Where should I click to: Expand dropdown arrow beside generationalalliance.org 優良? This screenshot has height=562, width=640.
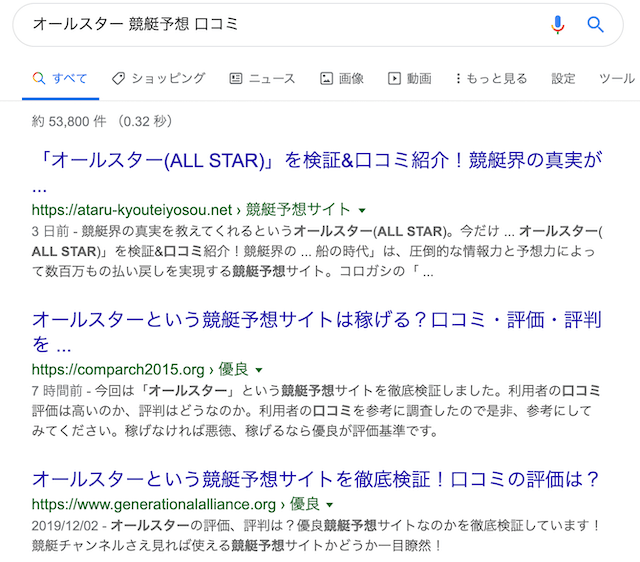[x=330, y=505]
